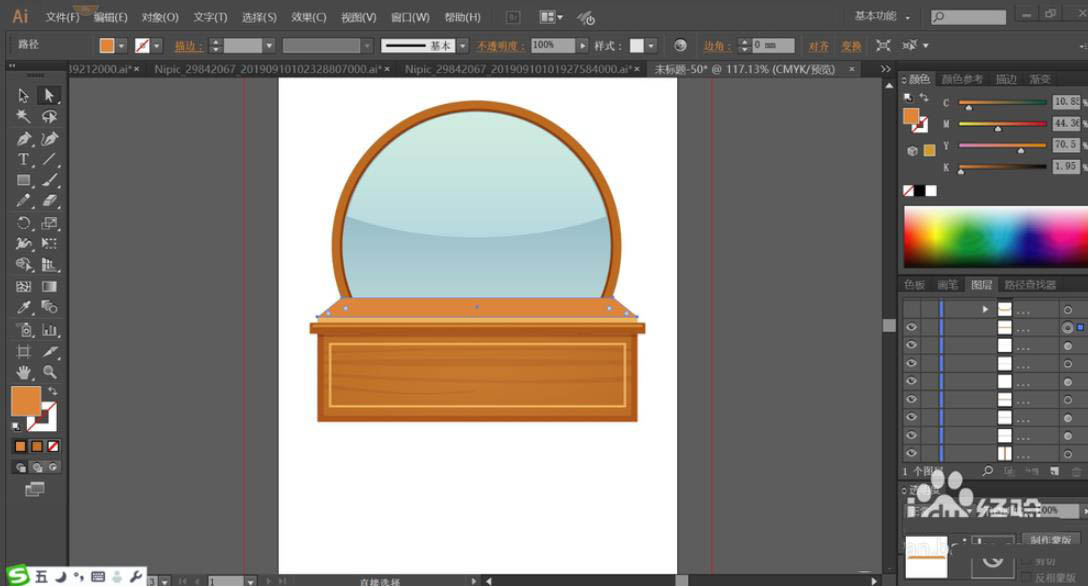
Task: Select the Eraser tool
Action: point(49,201)
